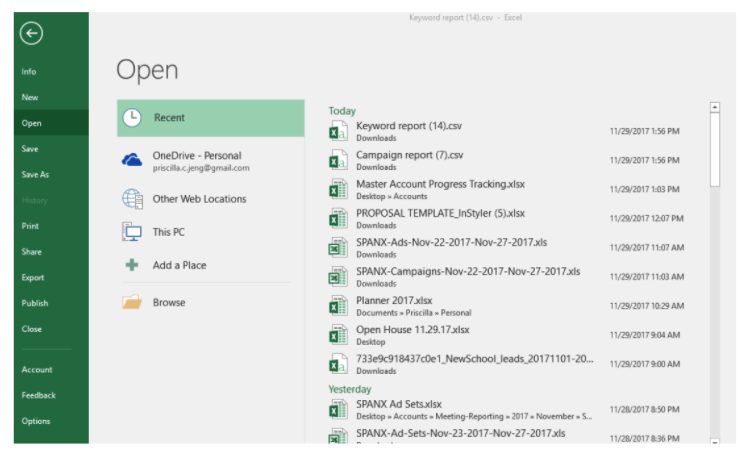
Task: Click the OneDrive cloud icon
Action: click(132, 160)
